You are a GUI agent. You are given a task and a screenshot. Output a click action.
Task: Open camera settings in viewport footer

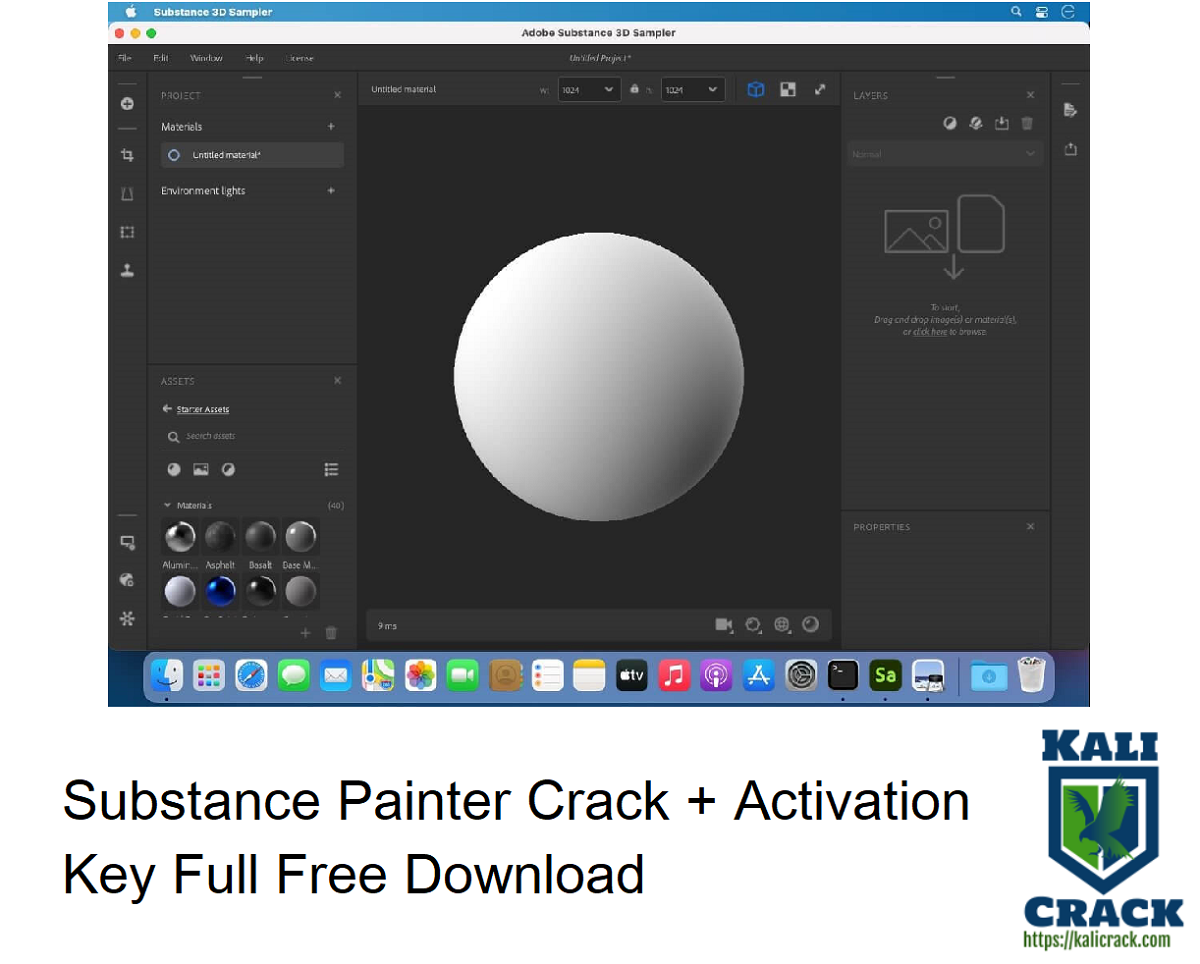(724, 625)
